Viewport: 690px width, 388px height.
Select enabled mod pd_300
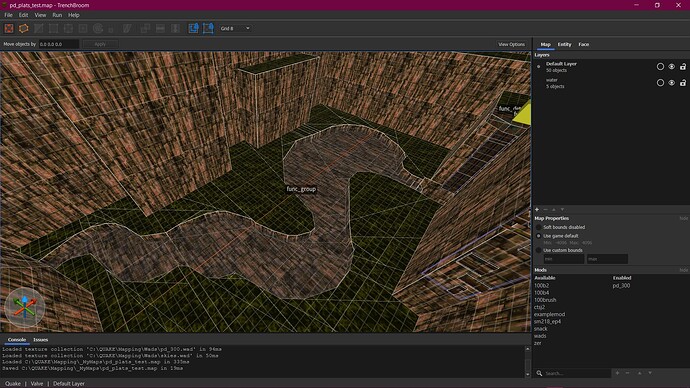click(621, 286)
